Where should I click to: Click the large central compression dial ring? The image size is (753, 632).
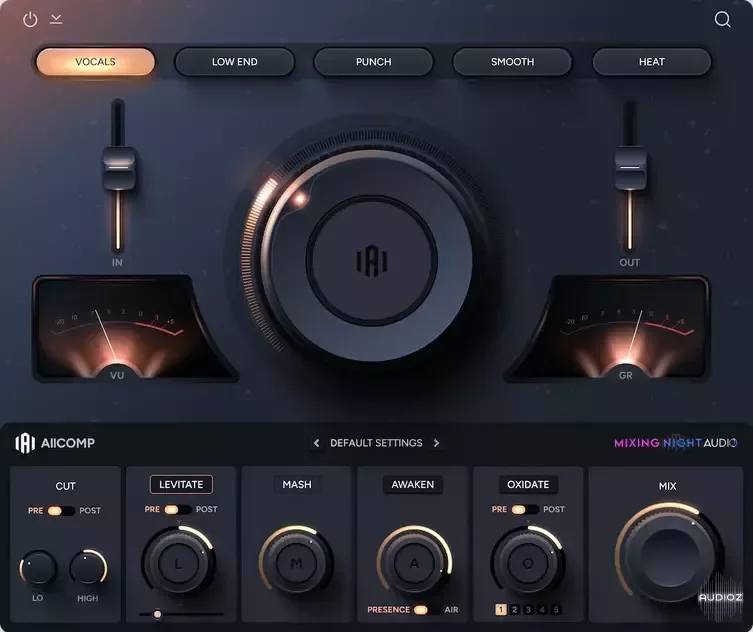coord(367,256)
